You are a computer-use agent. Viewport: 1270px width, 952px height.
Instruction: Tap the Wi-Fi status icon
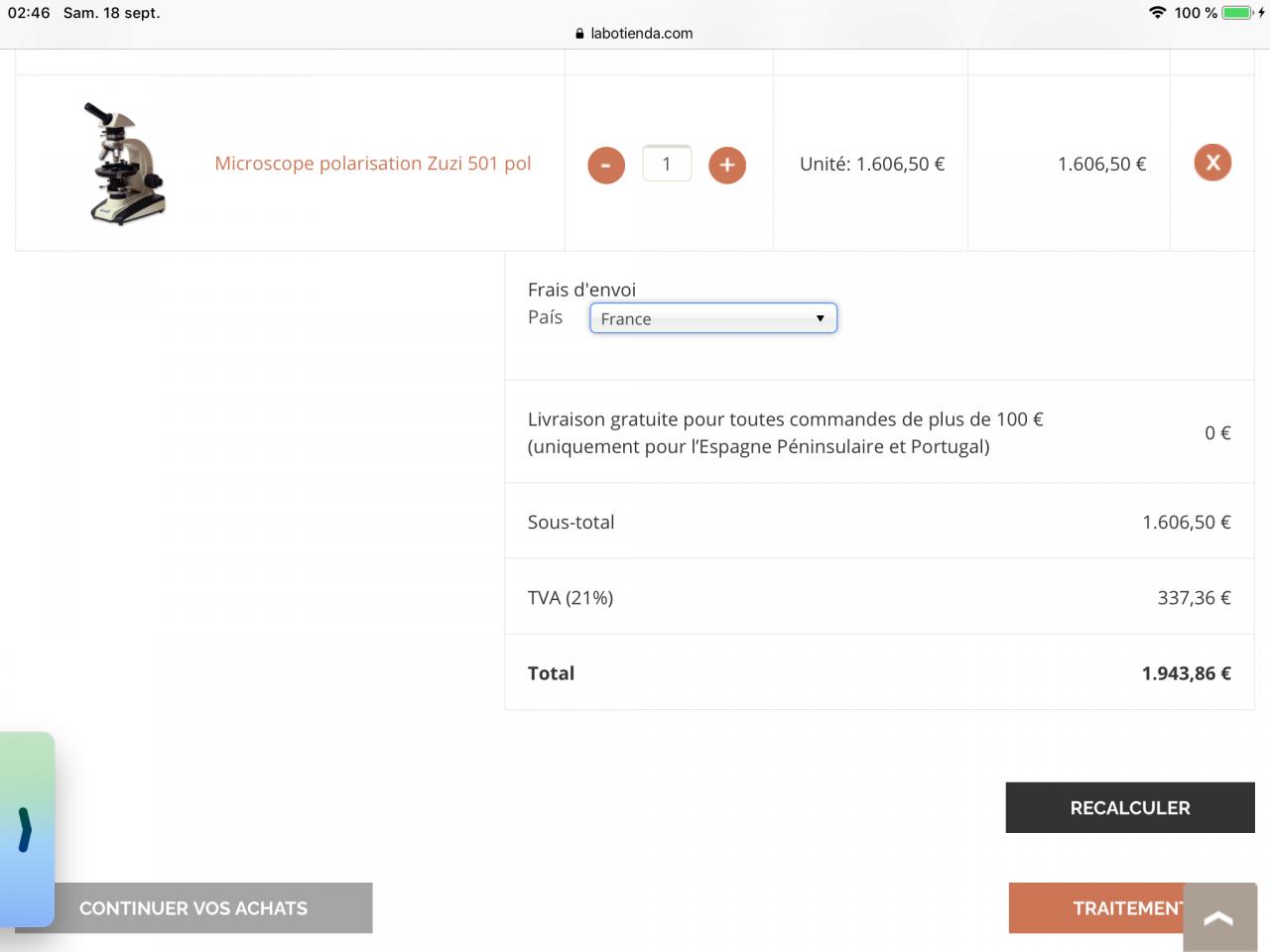[1157, 13]
